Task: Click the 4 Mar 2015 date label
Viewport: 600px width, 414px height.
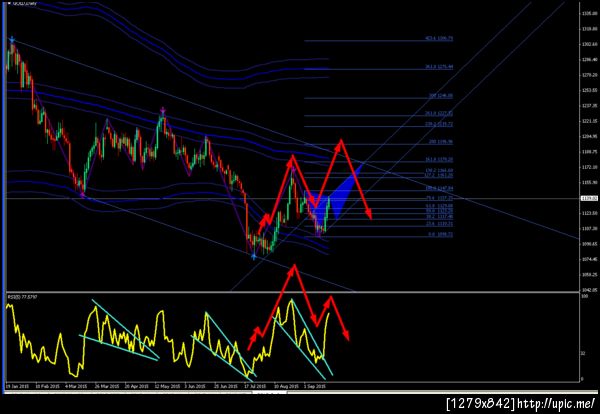Action: [77, 386]
